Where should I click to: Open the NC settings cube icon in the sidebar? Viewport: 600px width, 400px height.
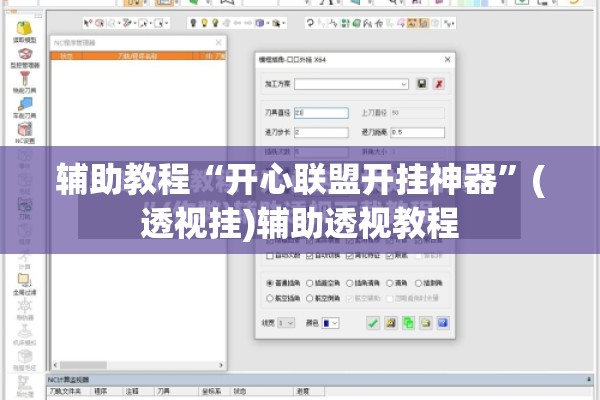[x=25, y=129]
